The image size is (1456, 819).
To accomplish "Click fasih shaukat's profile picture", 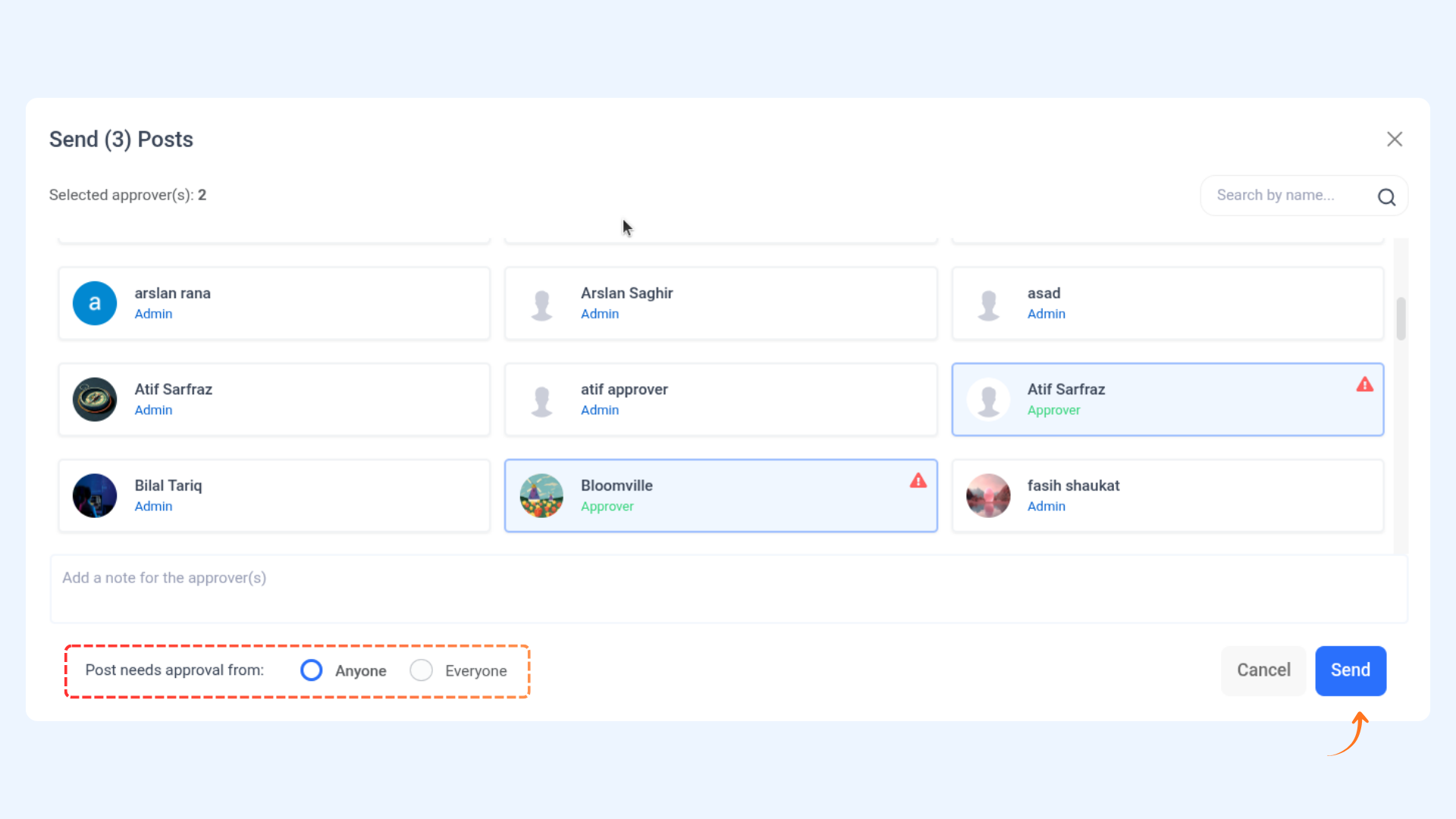I will coord(988,496).
